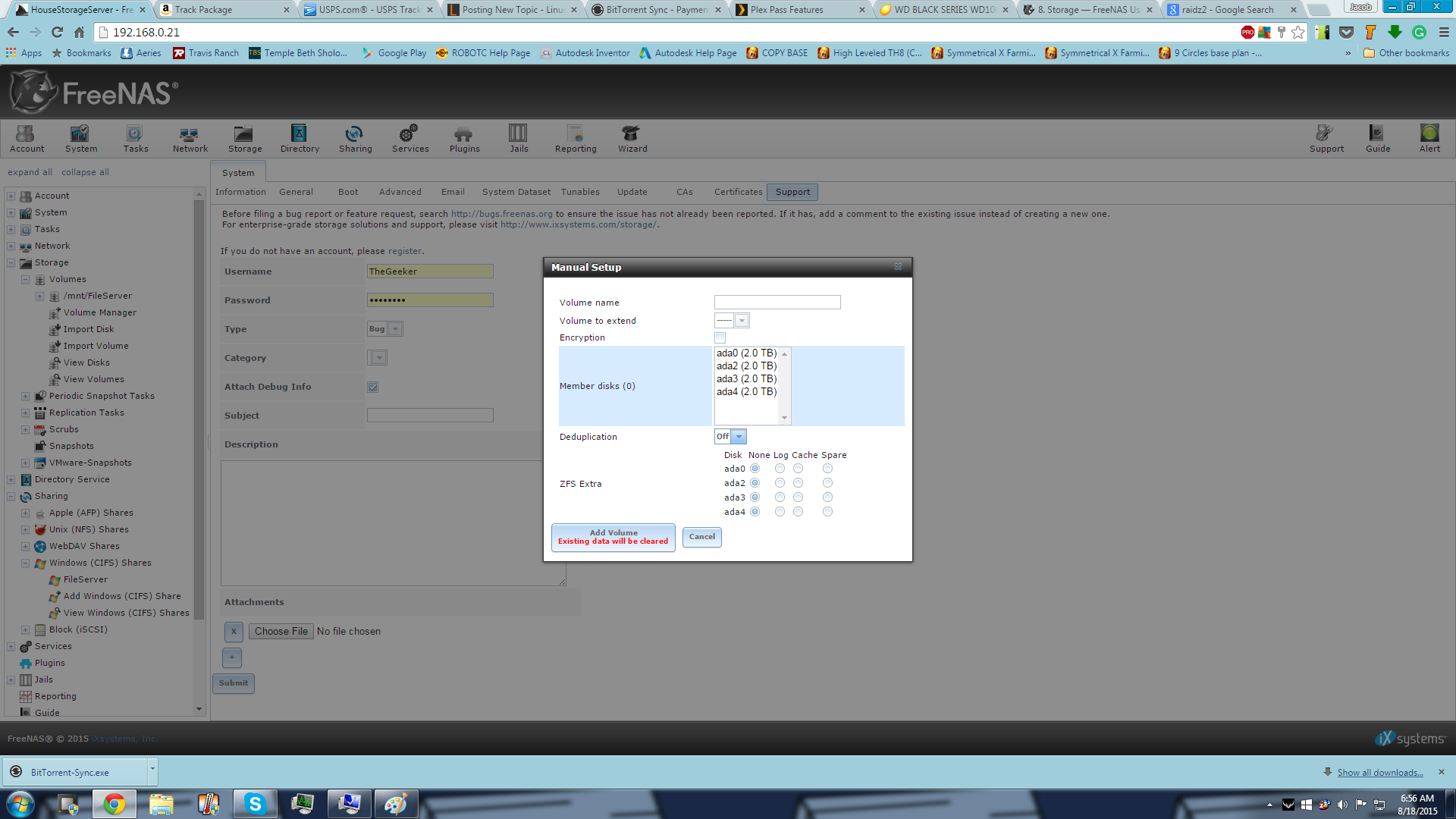Screen dimensions: 1456x819
Task: Click the Services toolbar icon
Action: (409, 138)
